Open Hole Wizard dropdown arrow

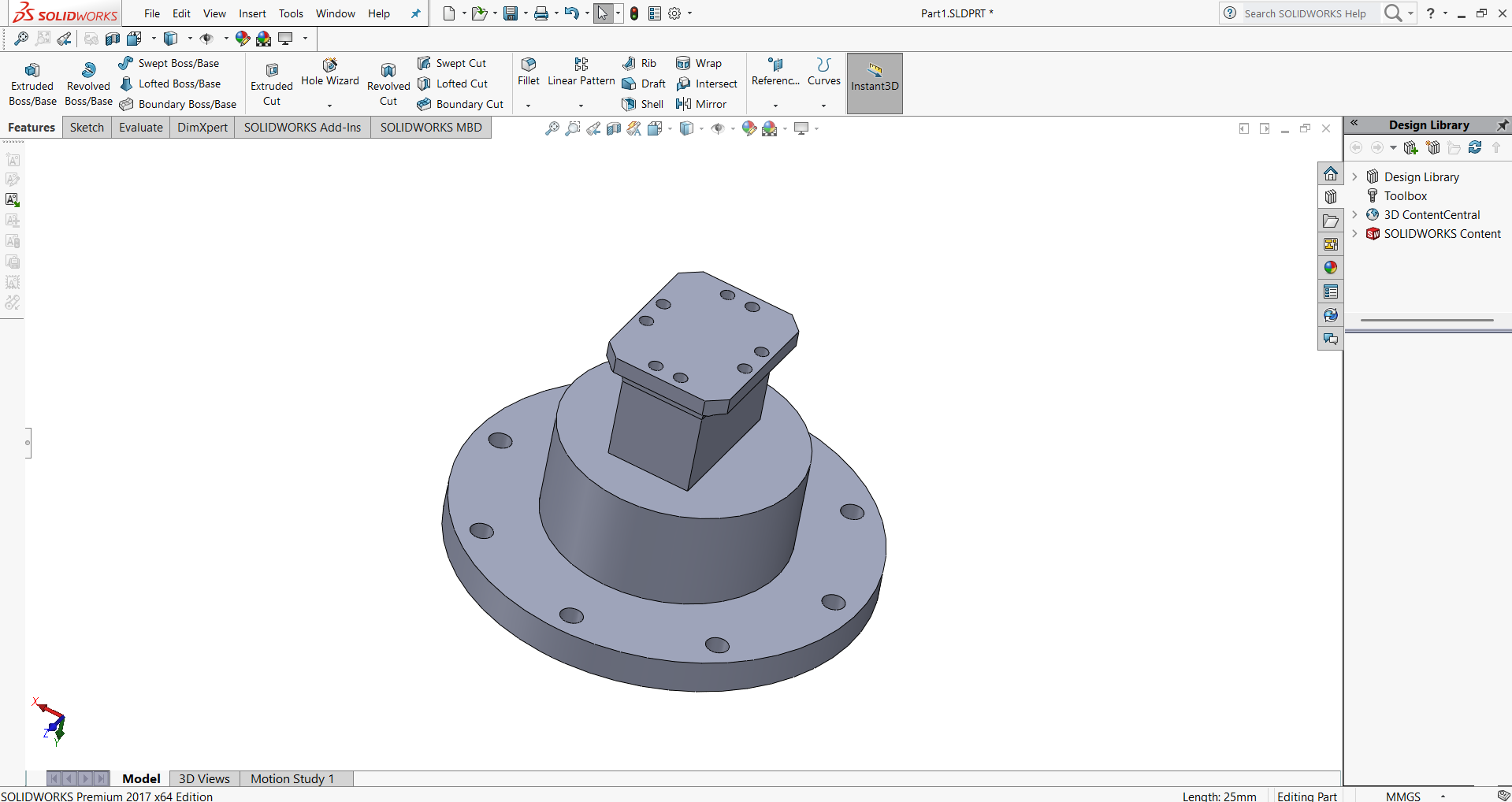(329, 105)
